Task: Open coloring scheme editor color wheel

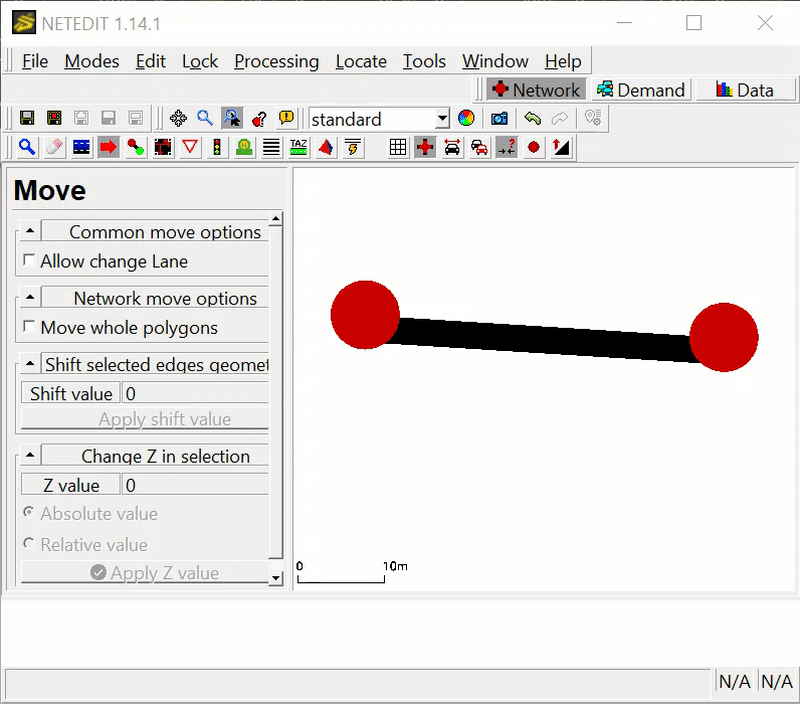Action: (466, 118)
